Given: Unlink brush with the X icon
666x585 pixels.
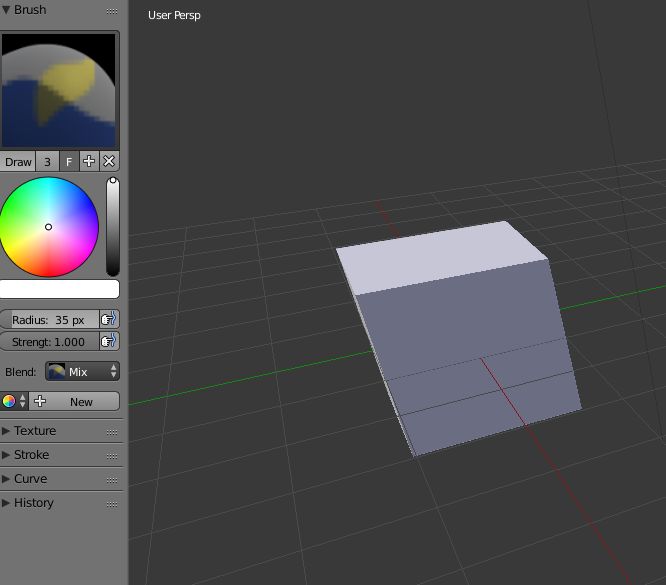Looking at the screenshot, I should click(109, 161).
